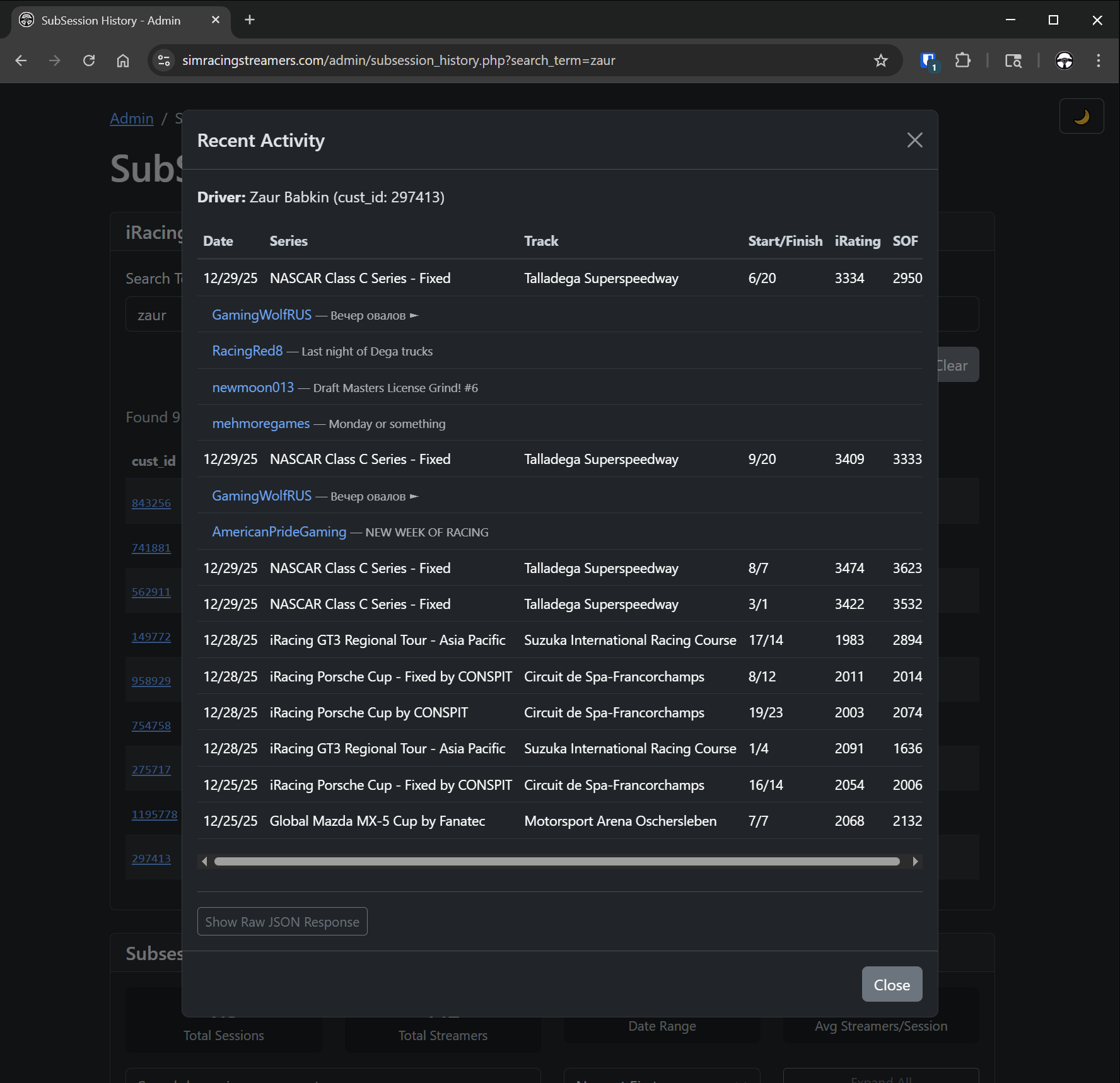Screen dimensions: 1120x1083
Task: Bookmark this page with the star icon
Action: coord(880,61)
